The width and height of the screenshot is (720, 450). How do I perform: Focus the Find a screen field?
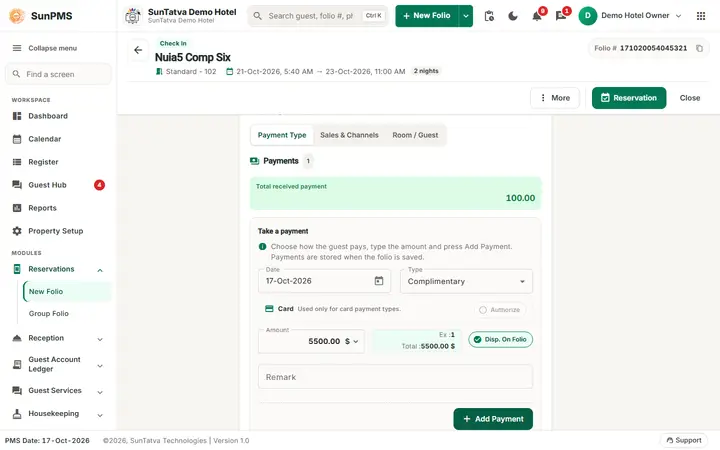(x=58, y=74)
